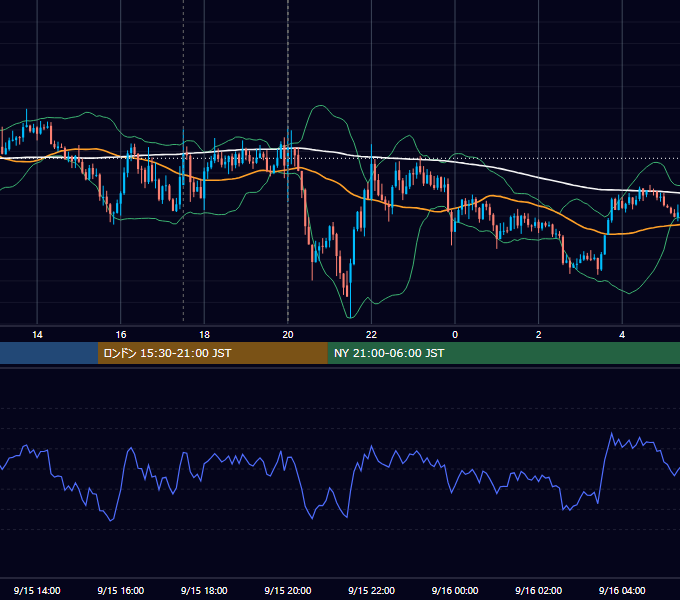This screenshot has width=680, height=600.
Task: Click the 9/15 22:00 time label
Action: tap(371, 590)
